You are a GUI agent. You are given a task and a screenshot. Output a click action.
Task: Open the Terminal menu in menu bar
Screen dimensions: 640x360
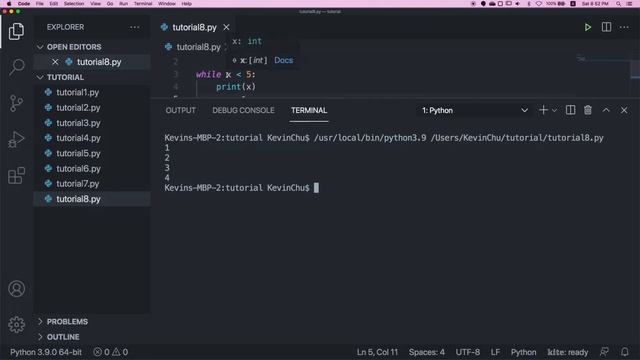click(x=143, y=4)
